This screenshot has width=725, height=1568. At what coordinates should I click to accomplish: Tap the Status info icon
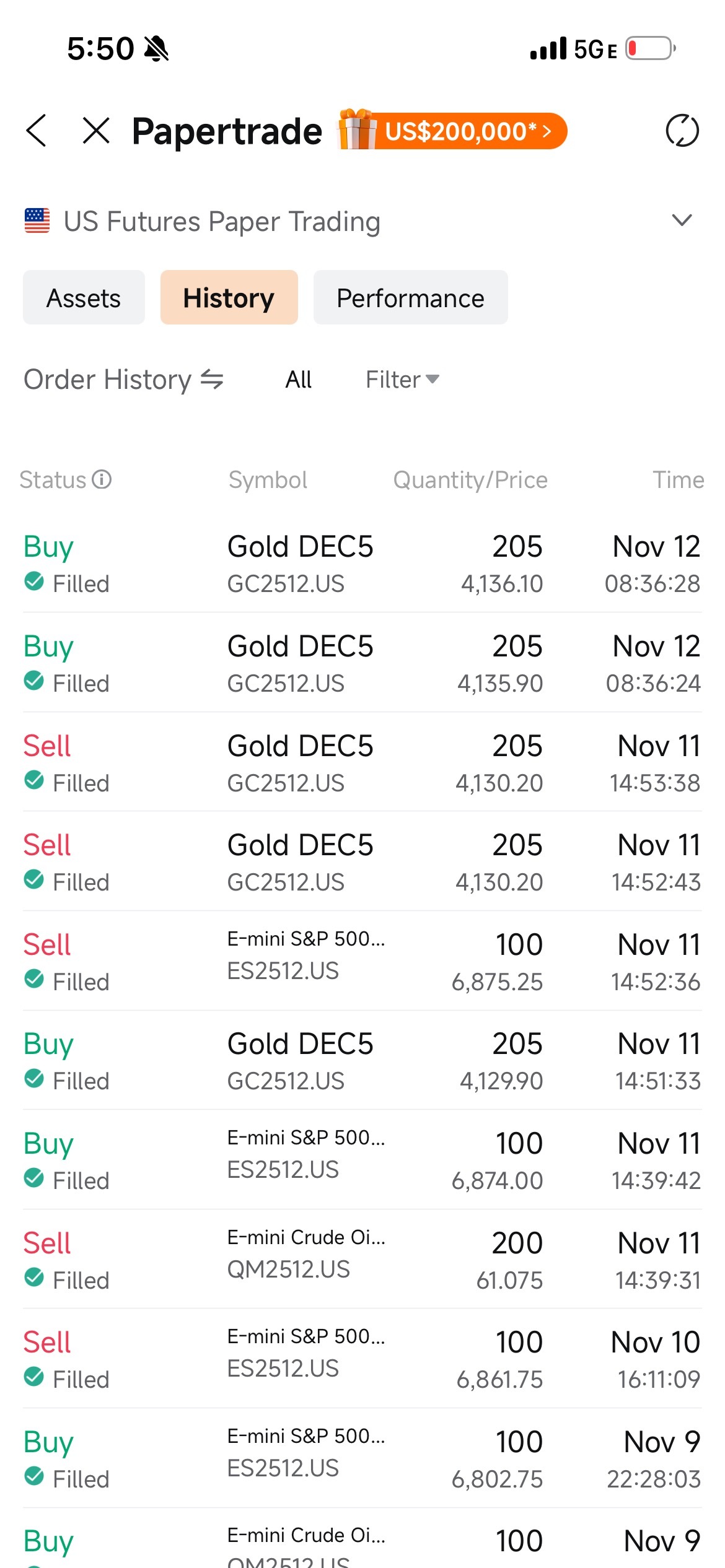(102, 479)
